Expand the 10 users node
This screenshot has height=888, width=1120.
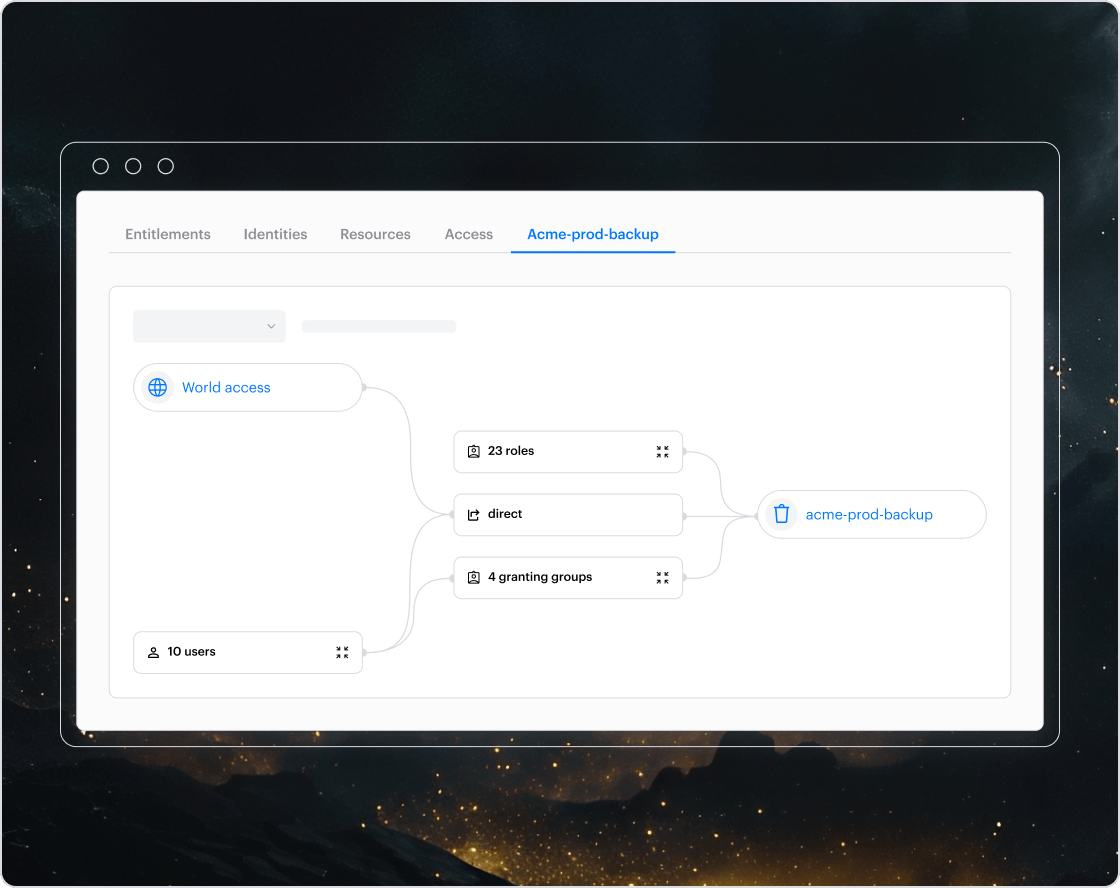point(342,652)
